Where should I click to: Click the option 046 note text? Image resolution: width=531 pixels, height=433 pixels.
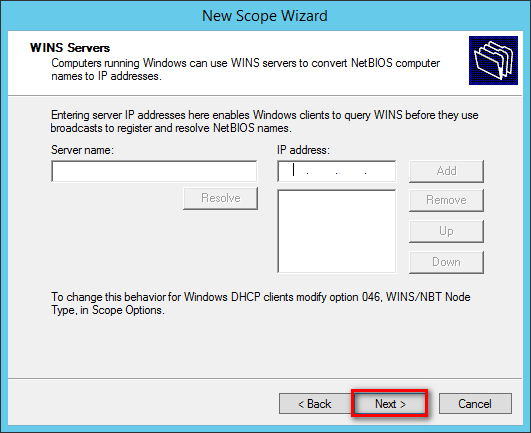click(x=261, y=303)
